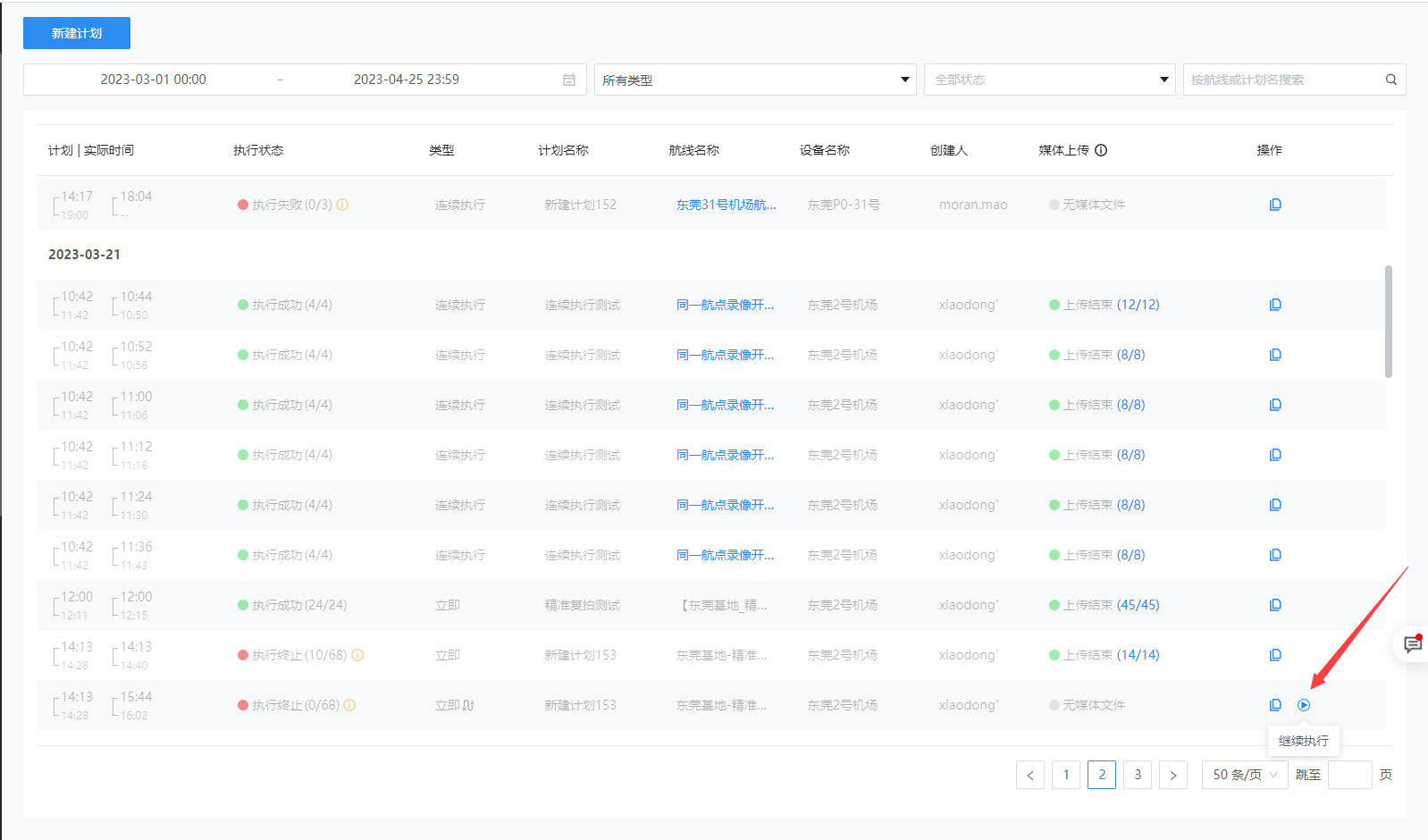Click the continue execution play icon
This screenshot has width=1428, height=840.
tap(1304, 705)
